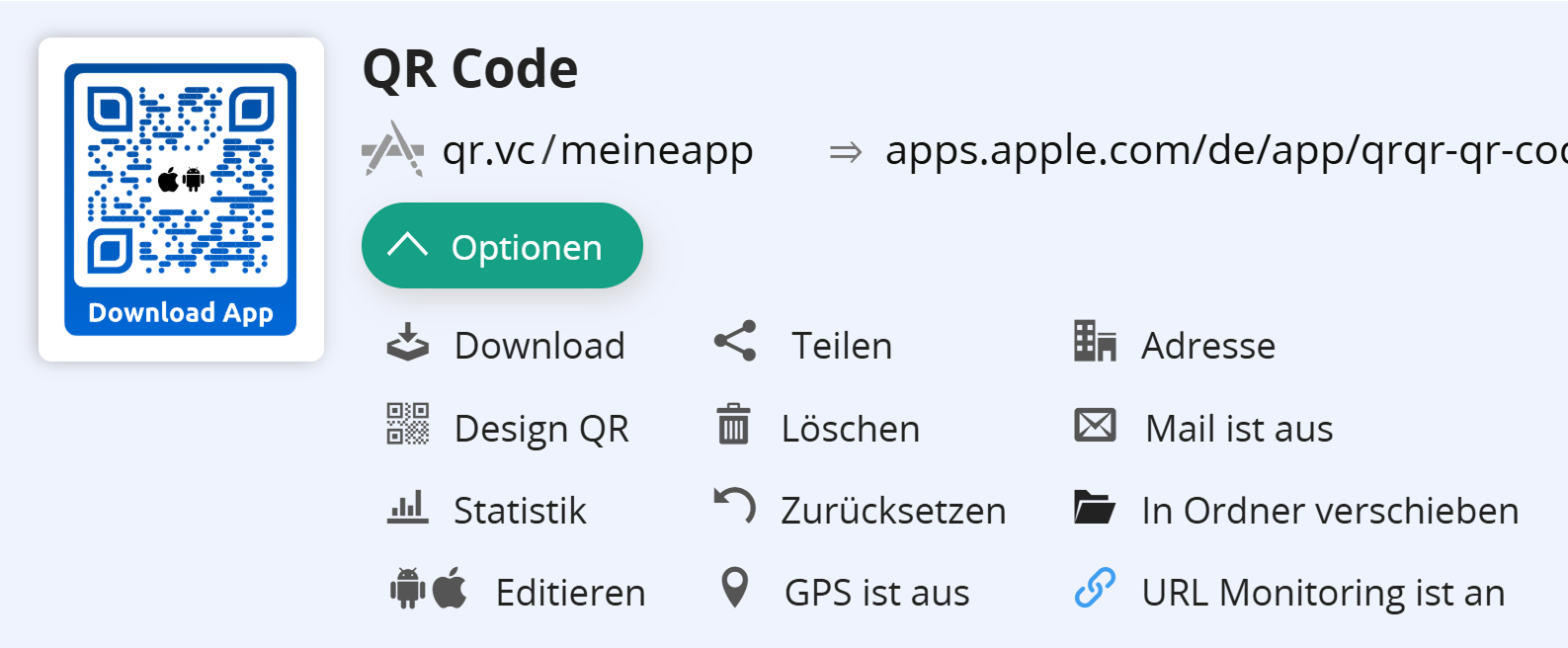The width and height of the screenshot is (1568, 648).
Task: Click the Editieren Android and Apple icons
Action: [427, 591]
